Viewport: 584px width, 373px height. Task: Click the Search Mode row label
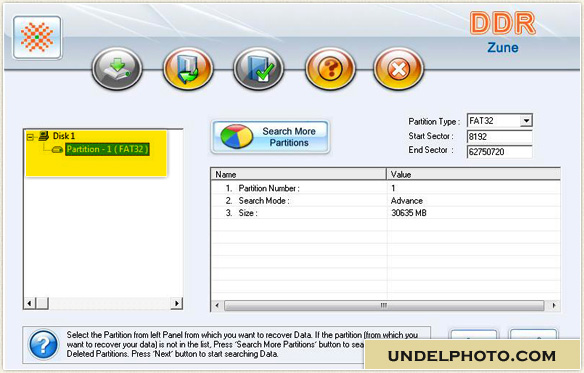click(x=264, y=200)
